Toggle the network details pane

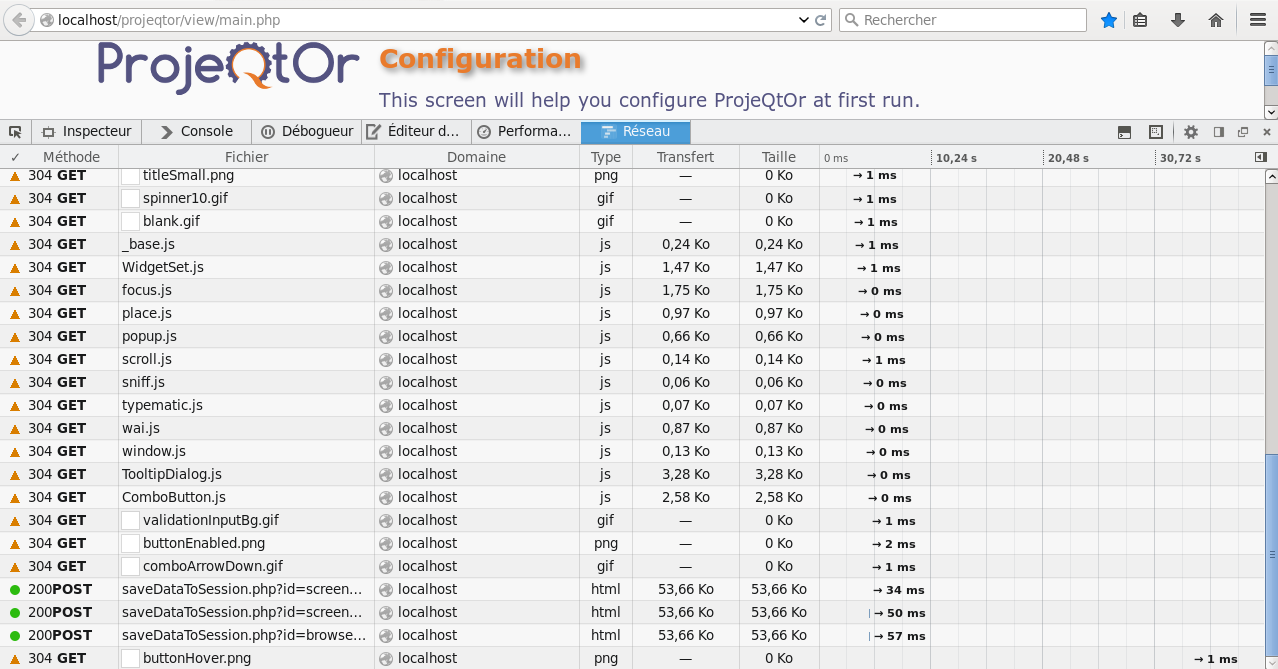(1260, 157)
